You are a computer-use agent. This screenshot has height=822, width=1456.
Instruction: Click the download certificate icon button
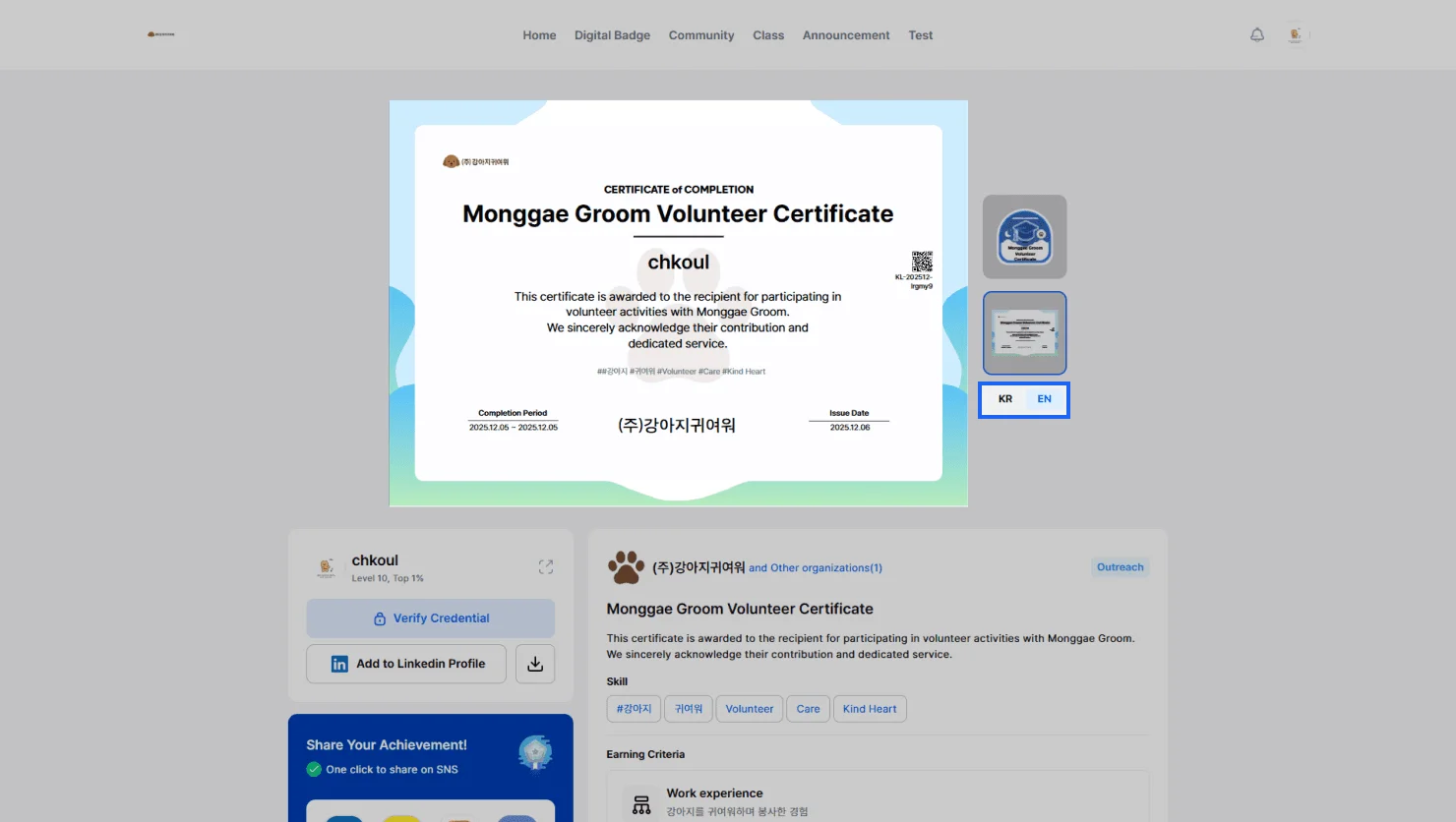535,664
